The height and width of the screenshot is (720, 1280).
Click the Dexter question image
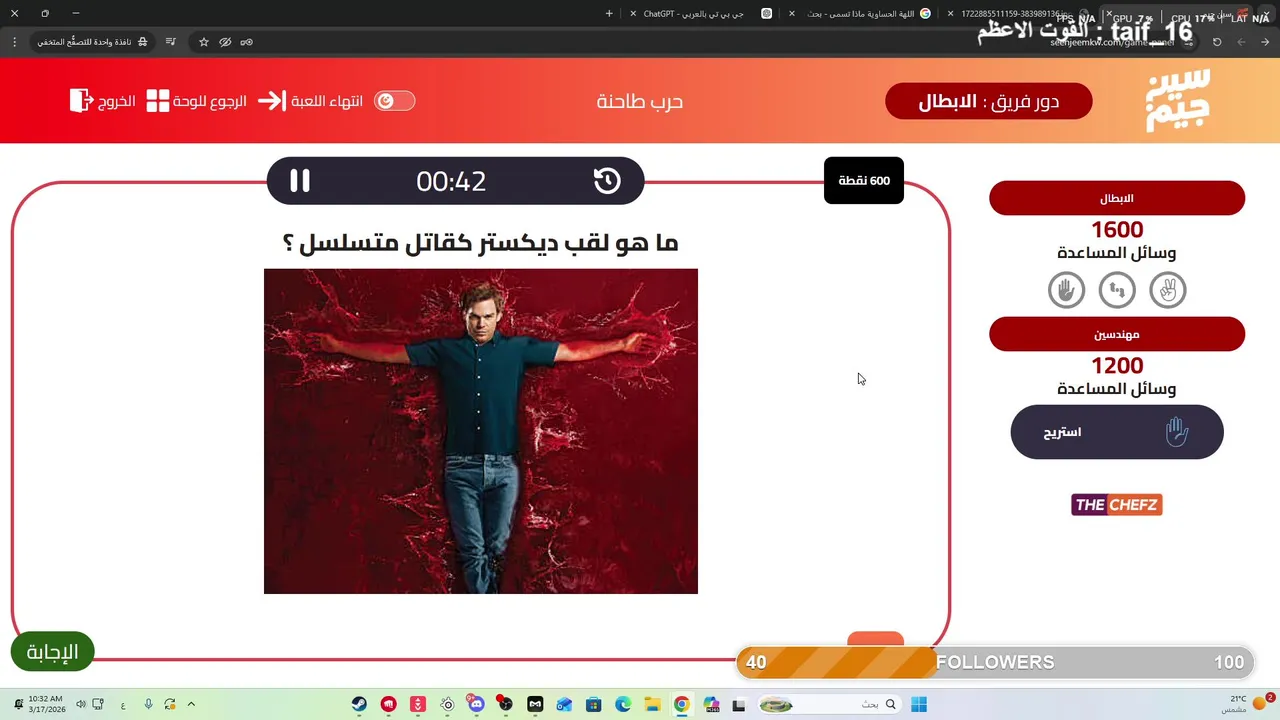pos(481,431)
